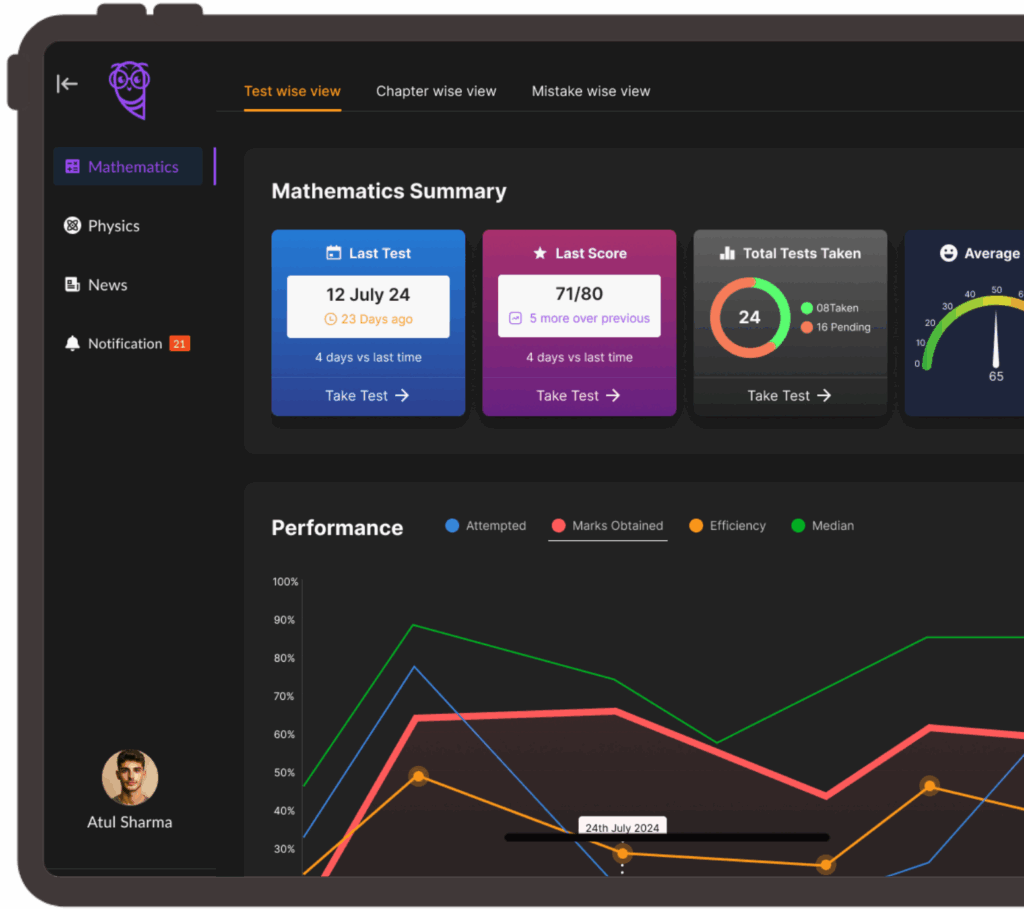This screenshot has height=909, width=1024.
Task: Click the News newspaper icon
Action: (x=72, y=285)
